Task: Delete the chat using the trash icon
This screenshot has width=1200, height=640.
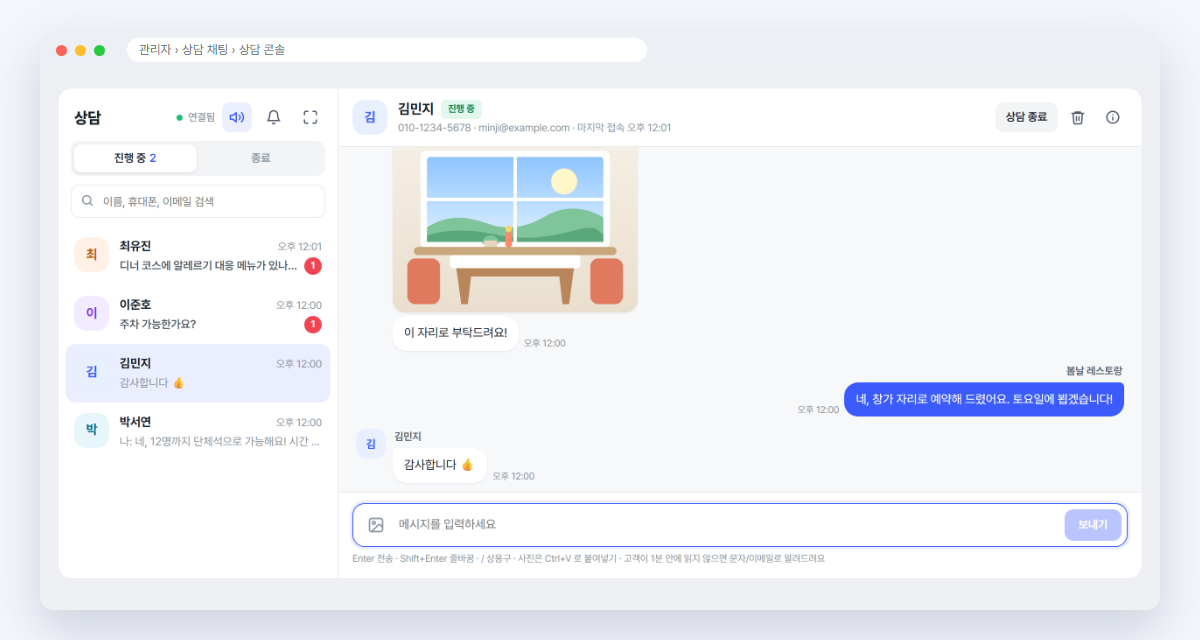Action: tap(1077, 117)
